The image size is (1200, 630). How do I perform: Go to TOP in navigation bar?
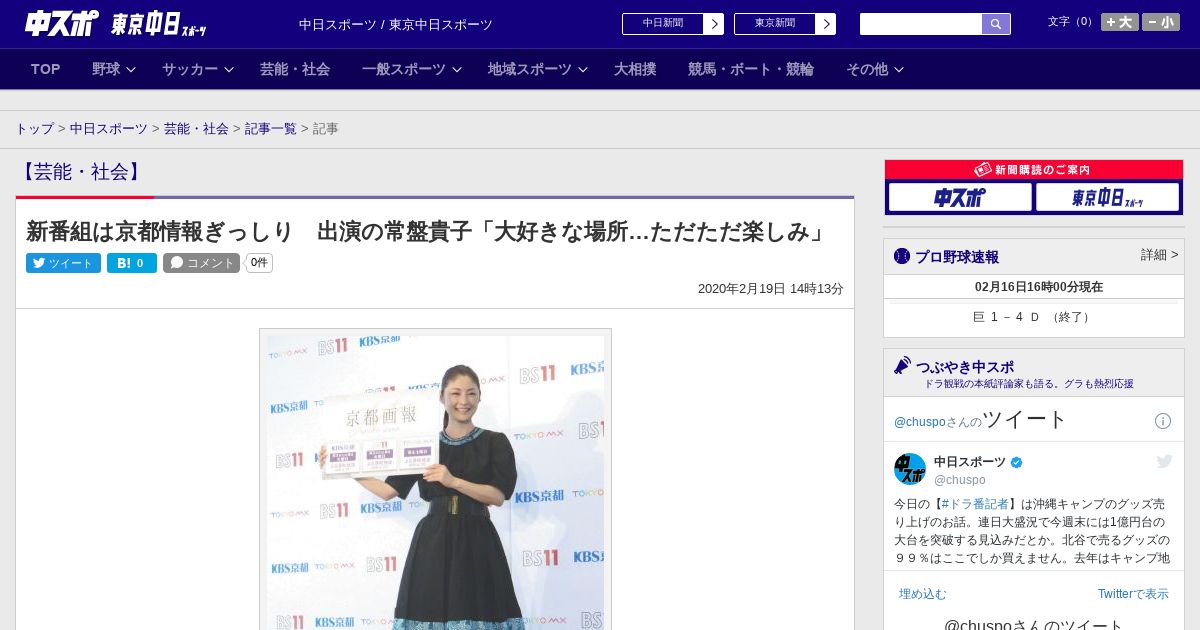click(46, 69)
